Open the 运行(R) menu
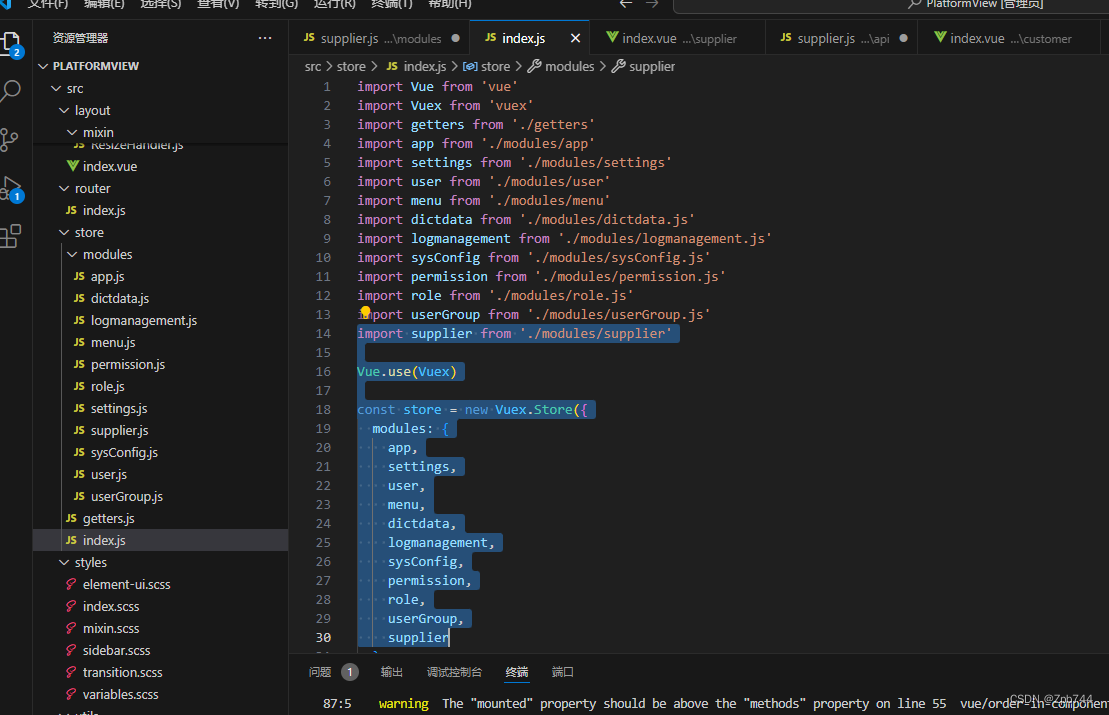This screenshot has height=715, width=1109. (335, 4)
